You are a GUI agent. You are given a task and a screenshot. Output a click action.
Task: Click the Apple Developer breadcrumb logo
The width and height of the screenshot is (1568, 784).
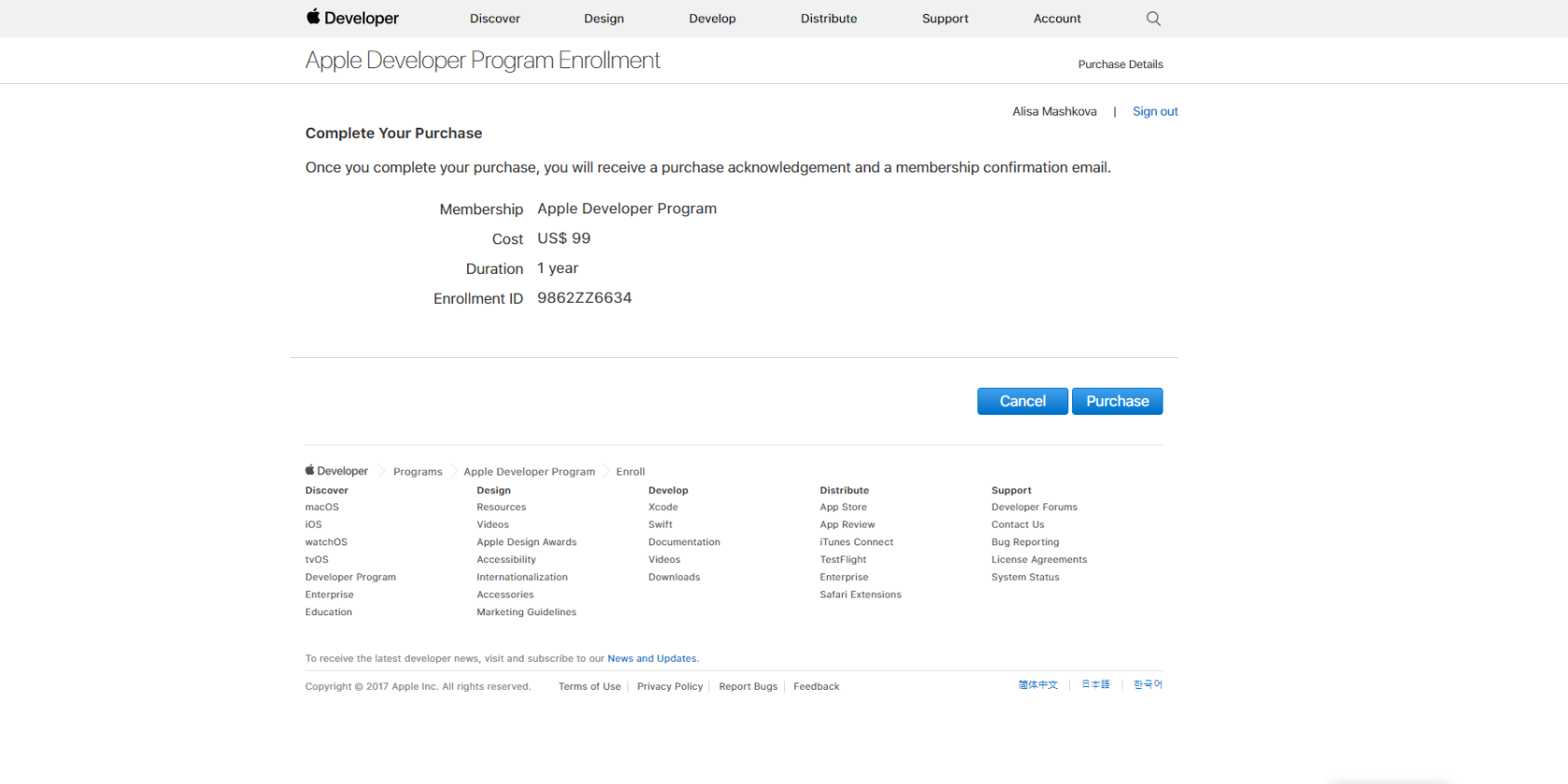[x=337, y=471]
